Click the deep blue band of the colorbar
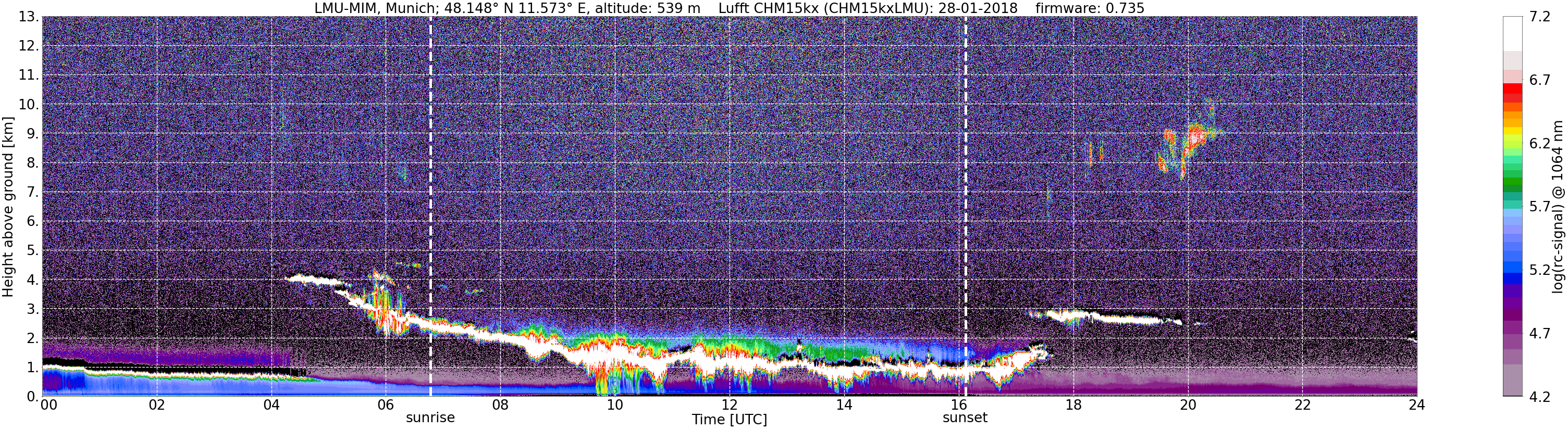The height and width of the screenshot is (430, 1568). [1512, 279]
